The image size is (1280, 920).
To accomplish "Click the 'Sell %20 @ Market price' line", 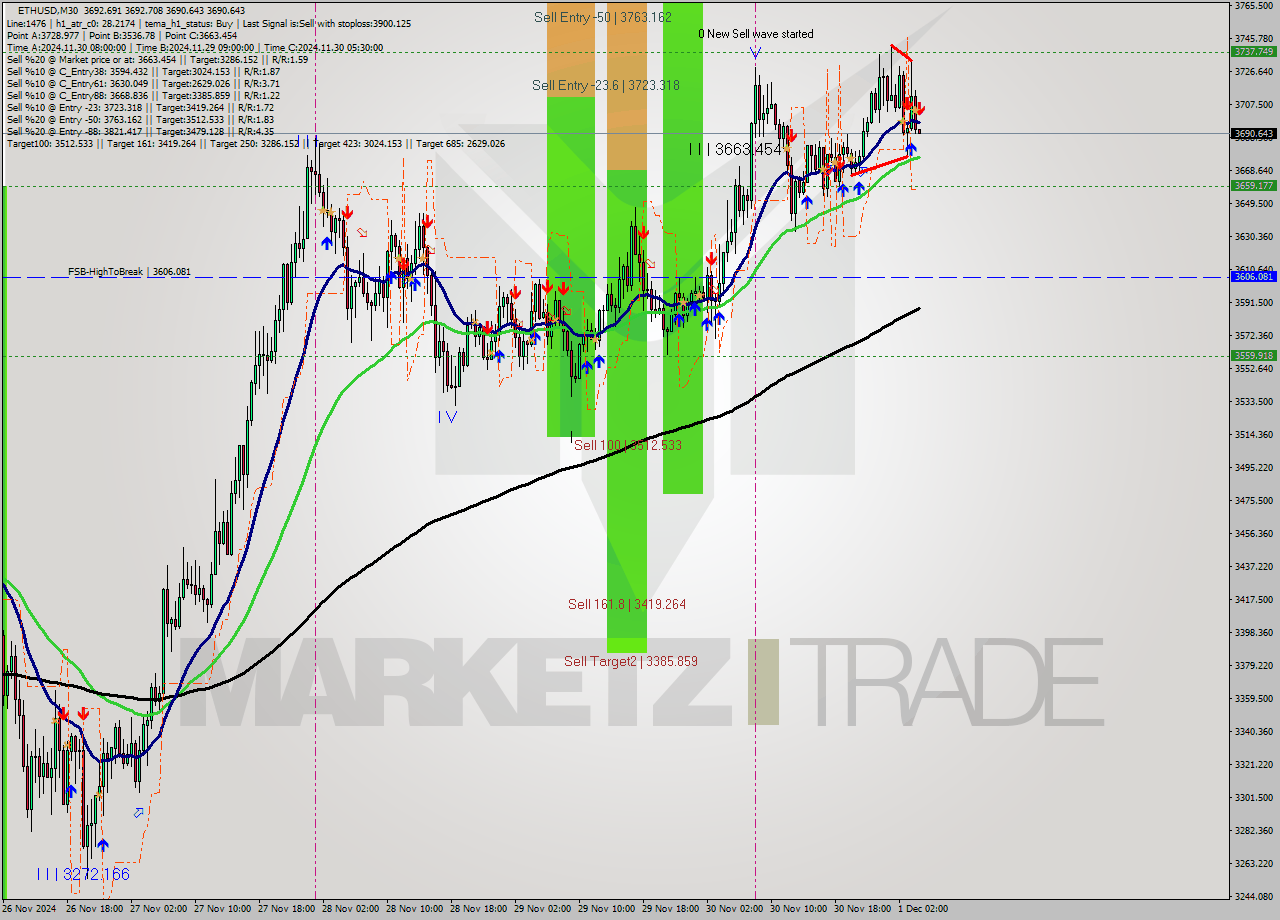I will pyautogui.click(x=157, y=59).
